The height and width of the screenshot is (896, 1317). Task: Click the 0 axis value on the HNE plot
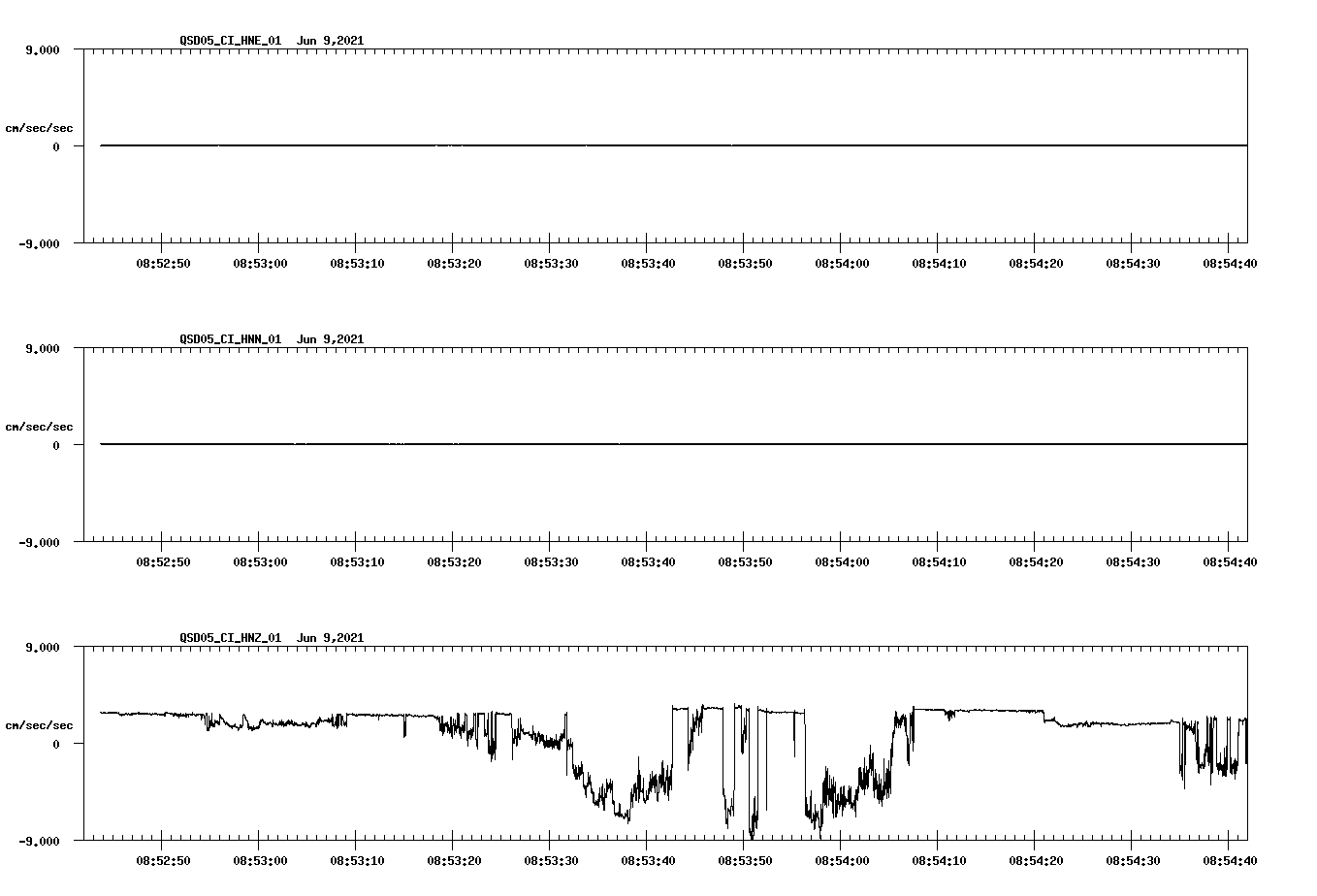pos(56,147)
